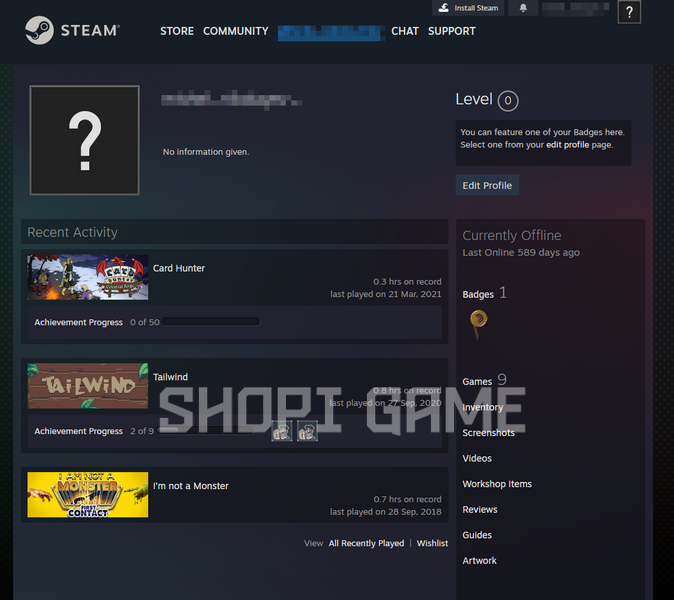Click the question mark help icon
This screenshot has height=600, width=674.
pyautogui.click(x=629, y=12)
